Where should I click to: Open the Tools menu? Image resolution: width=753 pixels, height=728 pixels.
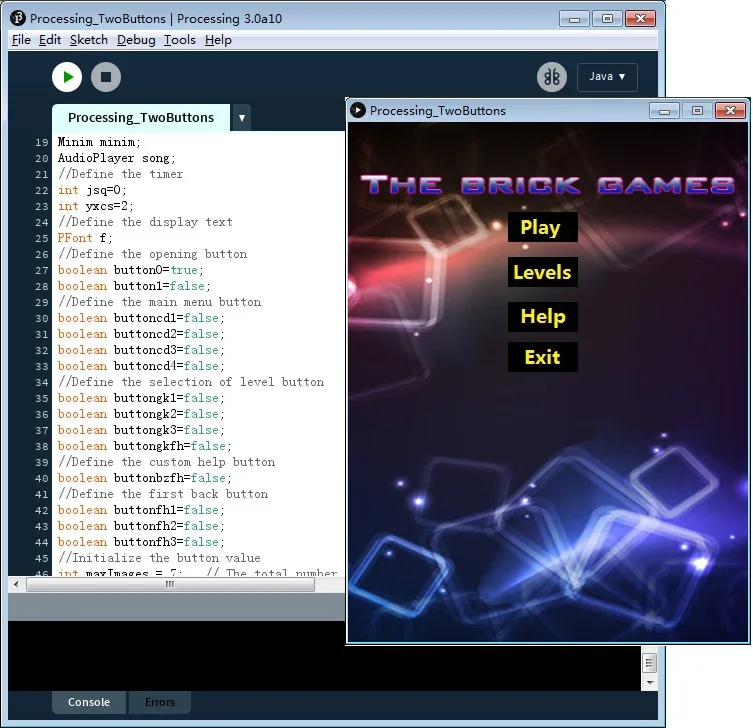(x=180, y=40)
